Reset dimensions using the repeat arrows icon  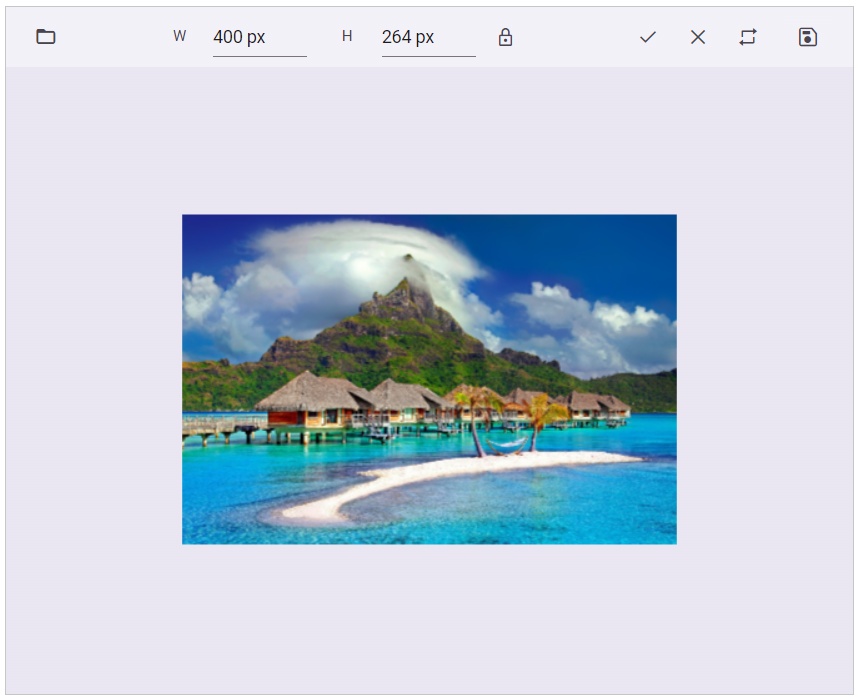[x=747, y=36]
